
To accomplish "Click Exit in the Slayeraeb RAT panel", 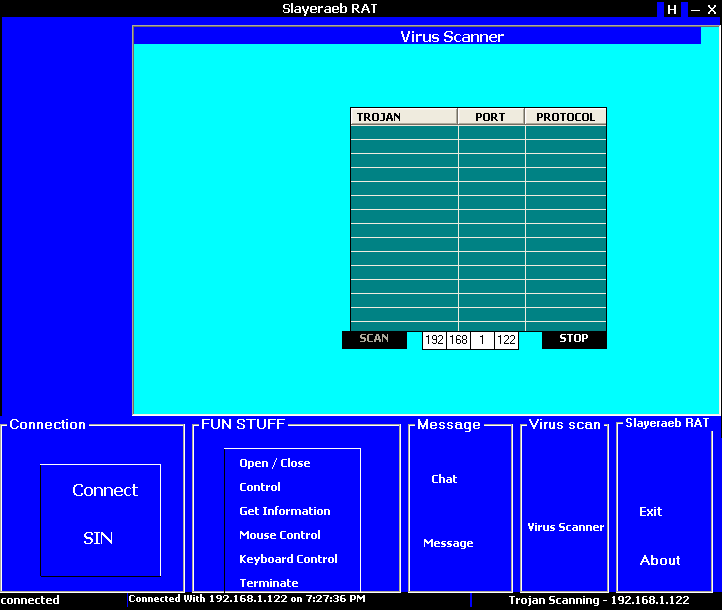I will coord(651,511).
